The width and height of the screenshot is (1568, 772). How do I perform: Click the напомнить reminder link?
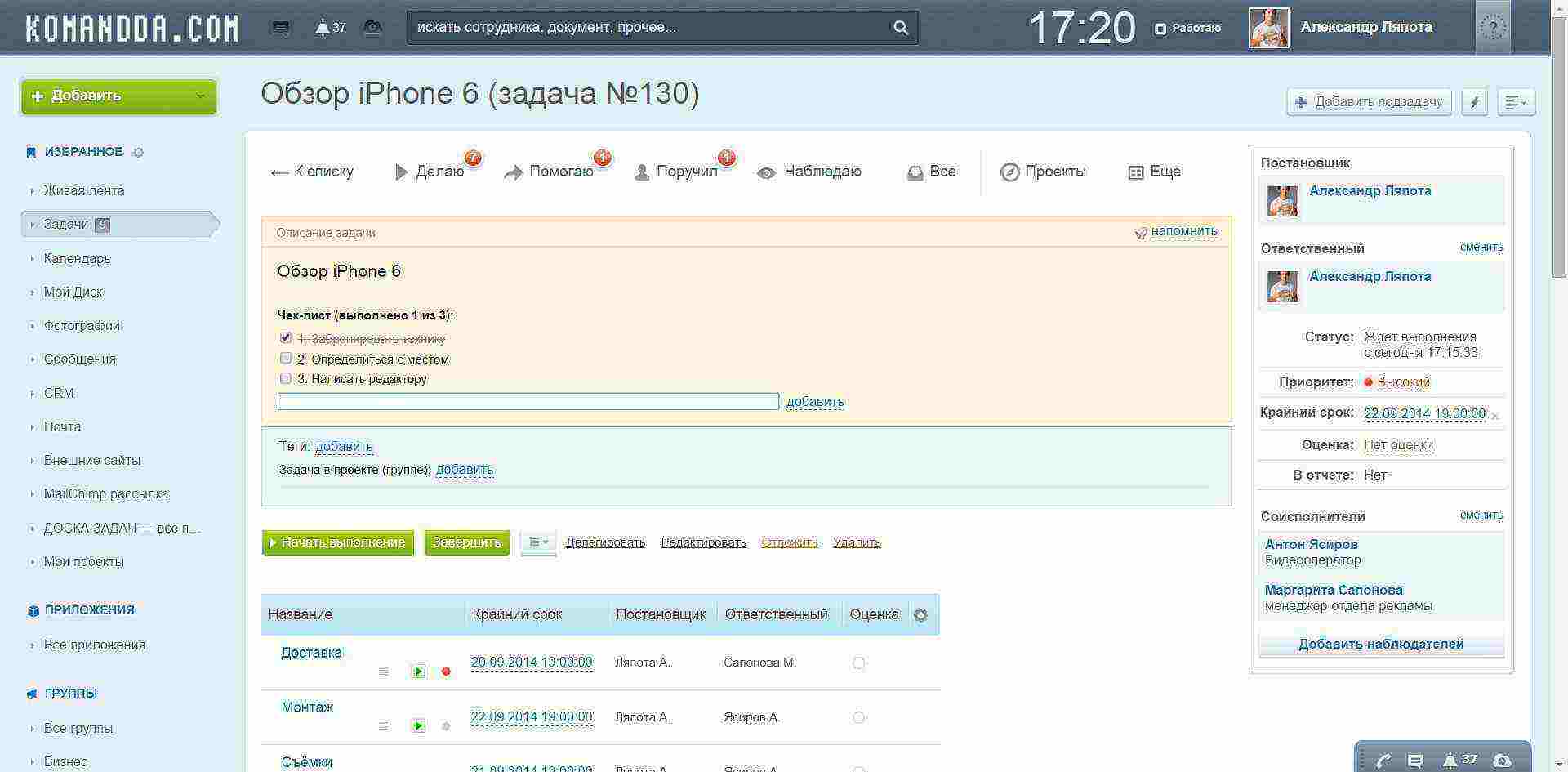[1184, 231]
